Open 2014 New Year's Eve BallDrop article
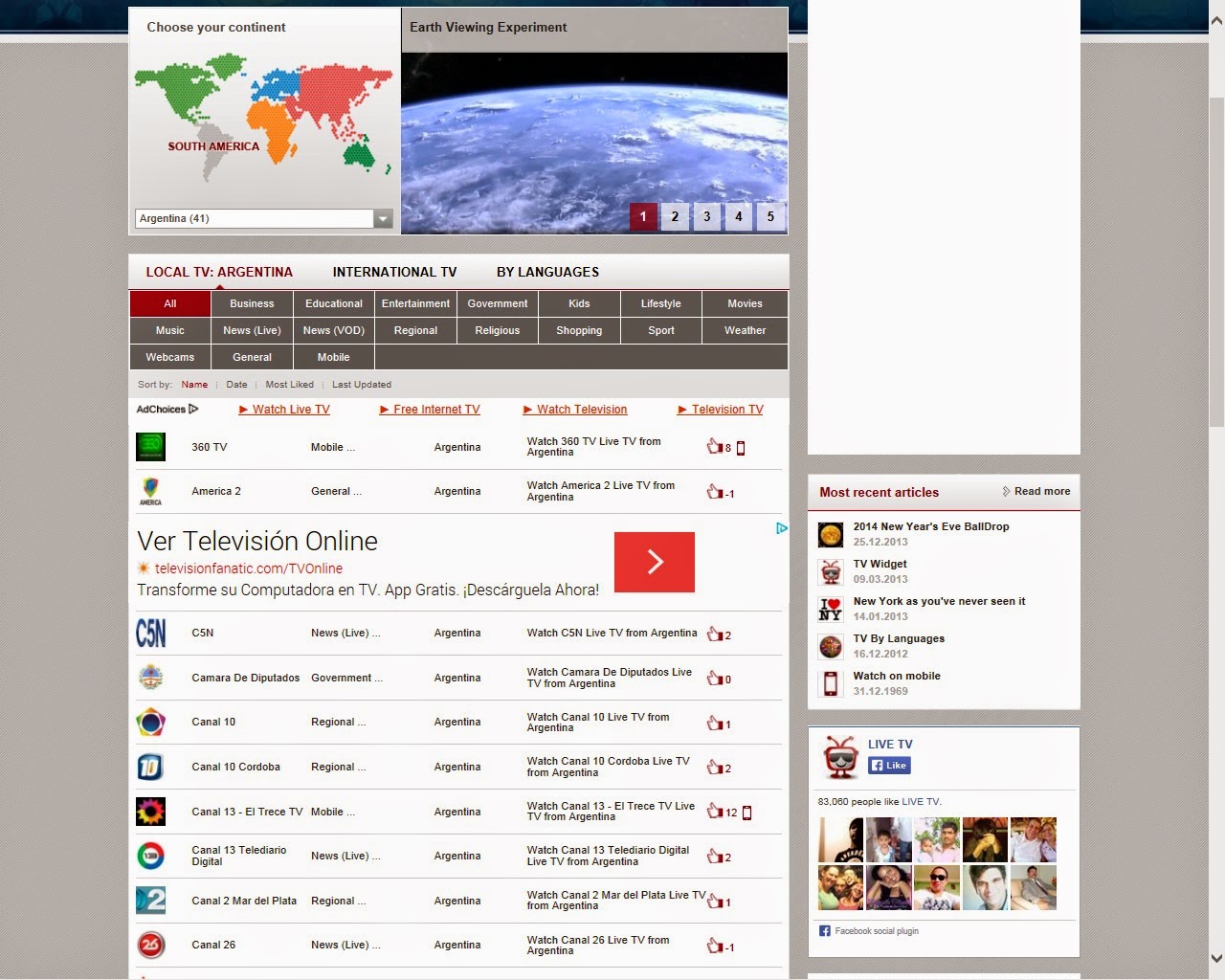Viewport: 1225px width, 980px height. pyautogui.click(x=931, y=526)
